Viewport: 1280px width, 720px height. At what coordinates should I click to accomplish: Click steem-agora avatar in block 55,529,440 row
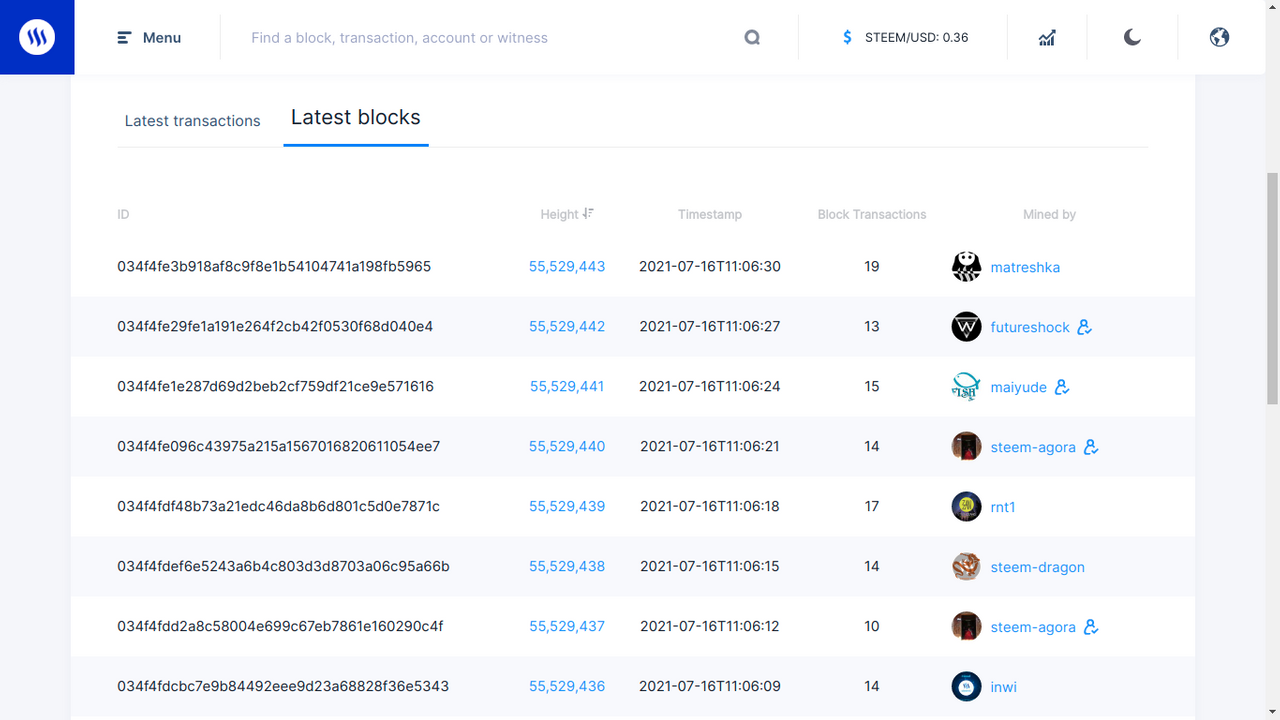point(966,447)
